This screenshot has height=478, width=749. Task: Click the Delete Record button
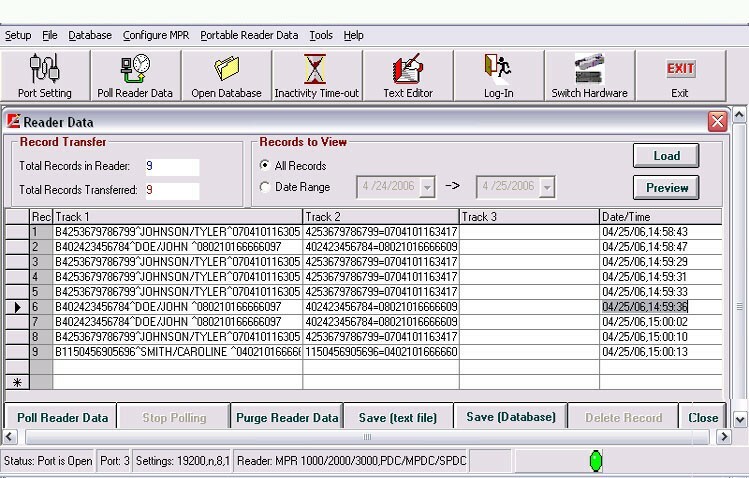(x=623, y=417)
